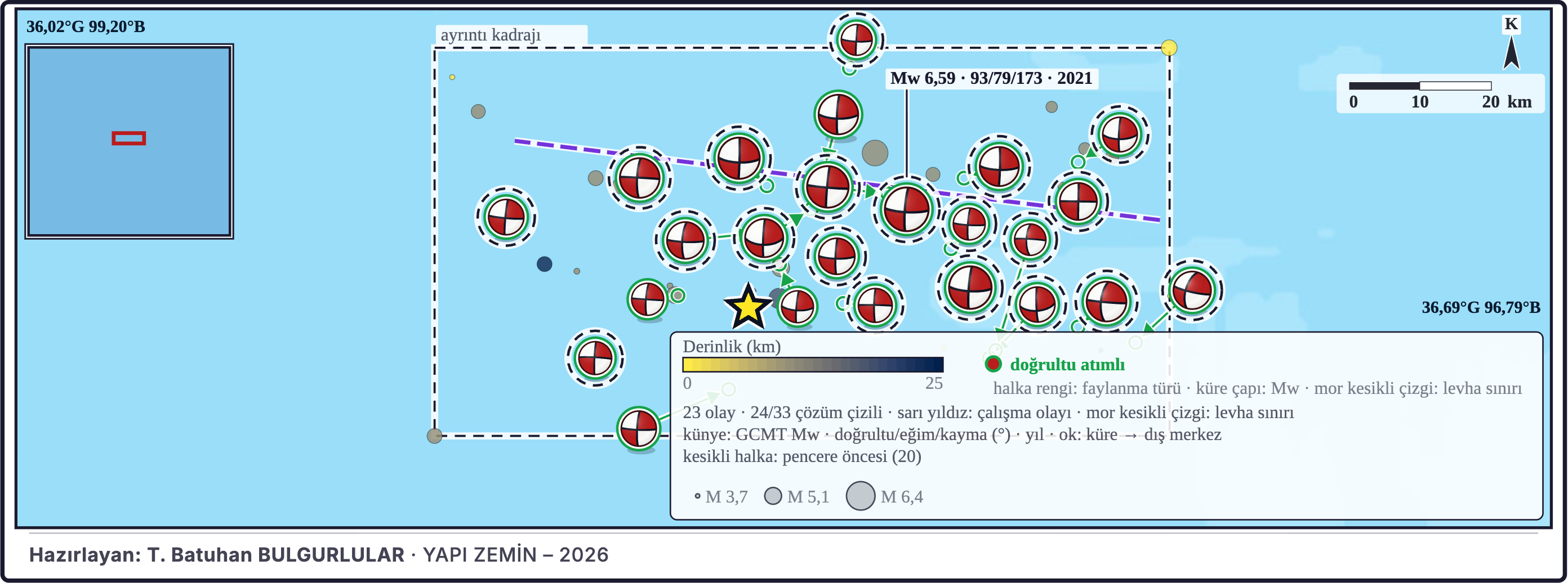Click the M 6,4 legend size circle
The image size is (1568, 583).
[x=861, y=496]
